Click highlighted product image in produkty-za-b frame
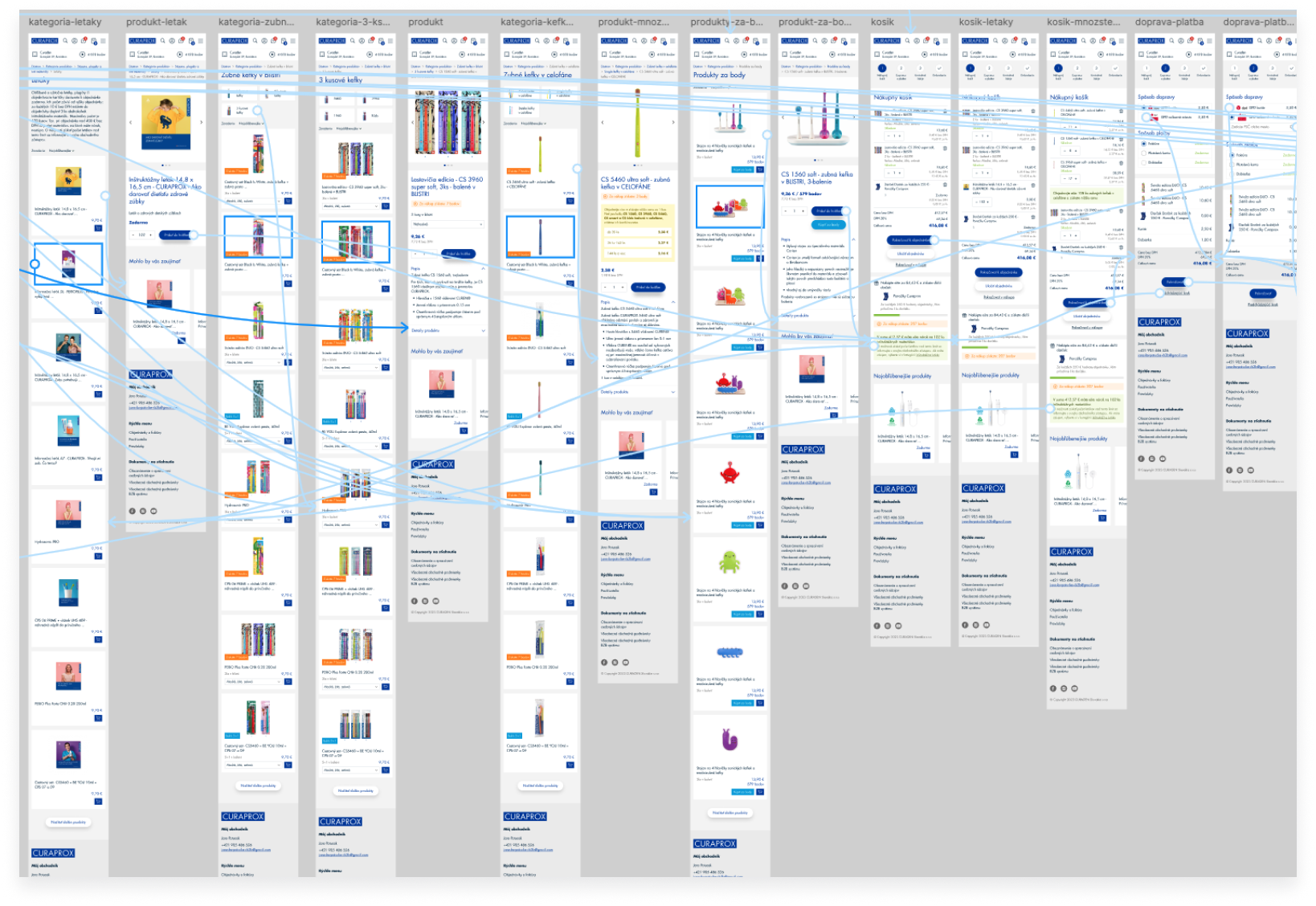The height and width of the screenshot is (906, 1316). tap(730, 207)
